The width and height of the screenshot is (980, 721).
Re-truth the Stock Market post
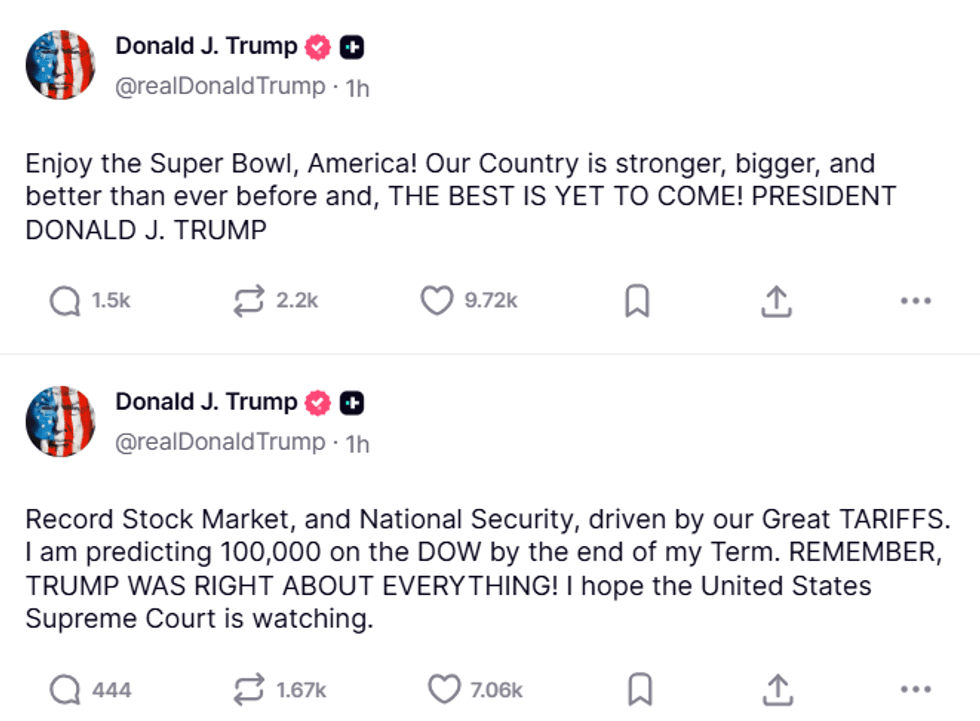pos(248,689)
